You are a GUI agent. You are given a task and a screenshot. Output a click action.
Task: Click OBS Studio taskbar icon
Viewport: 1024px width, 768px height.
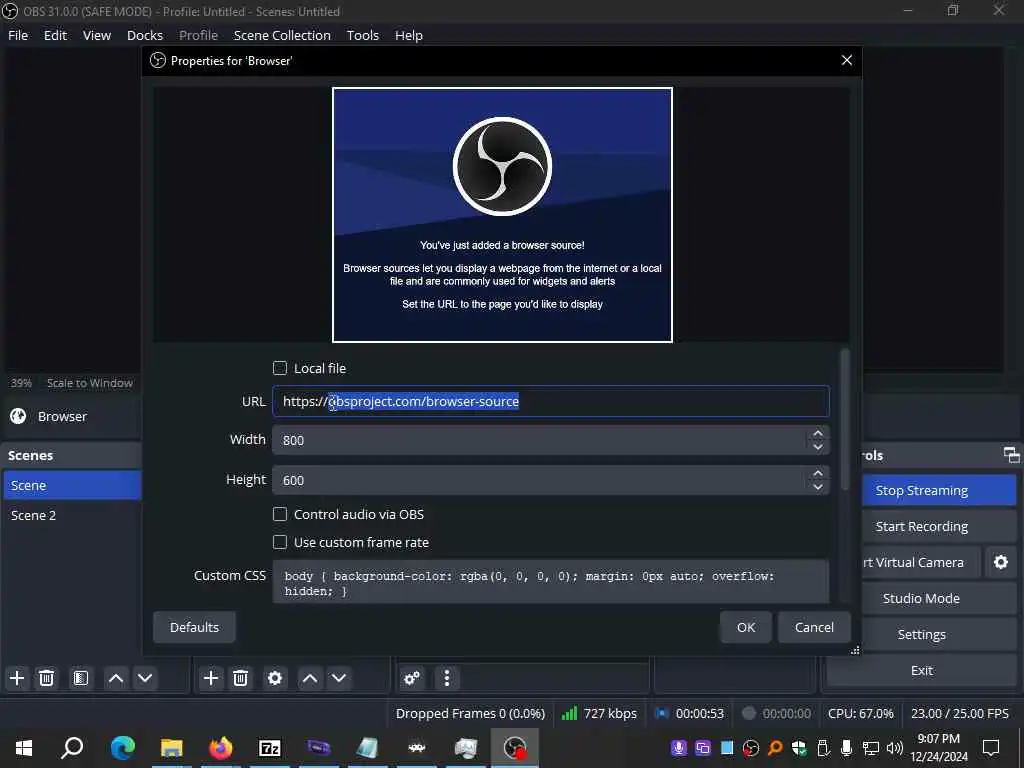click(515, 748)
